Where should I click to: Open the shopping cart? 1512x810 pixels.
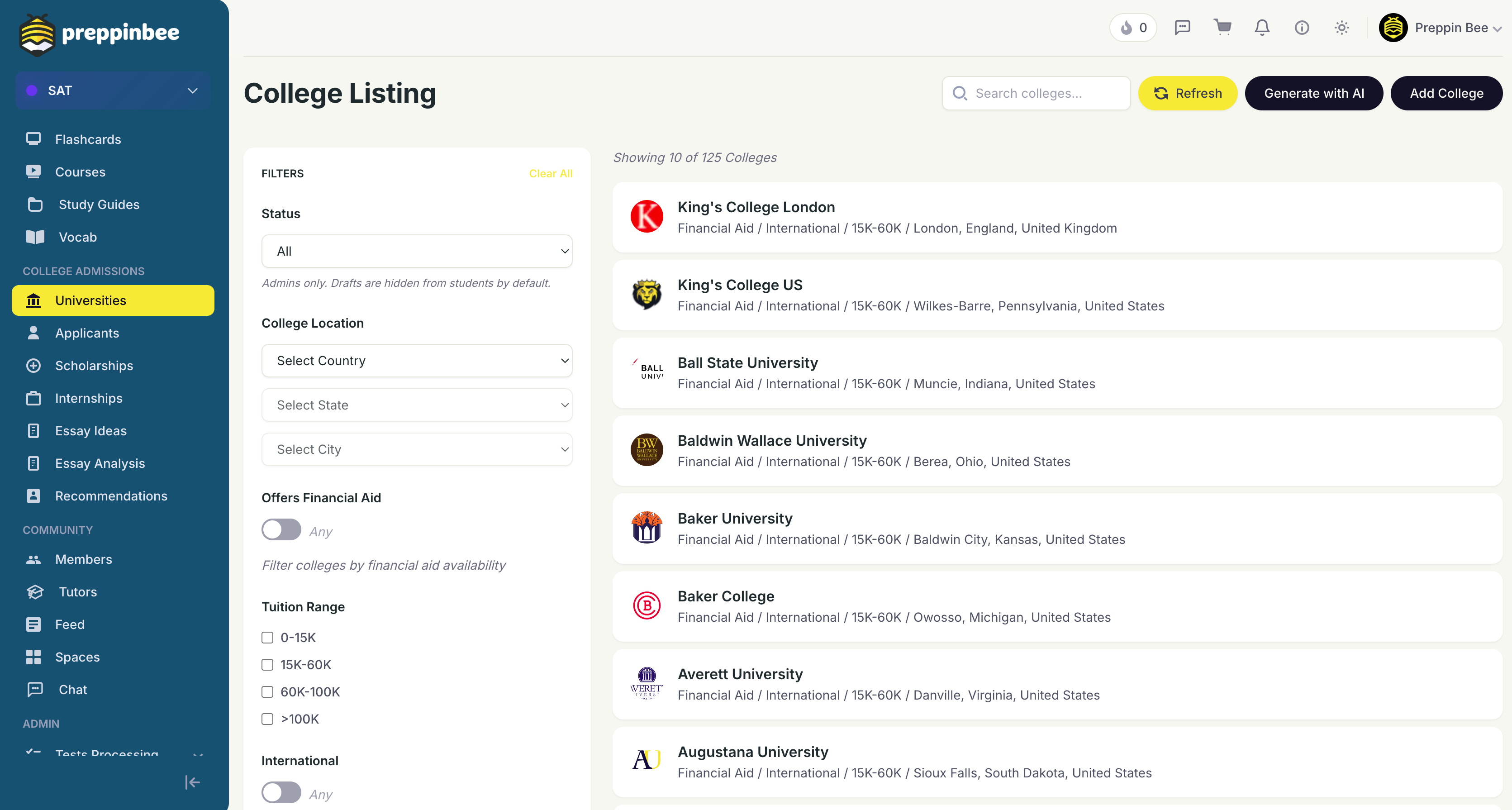(x=1222, y=28)
